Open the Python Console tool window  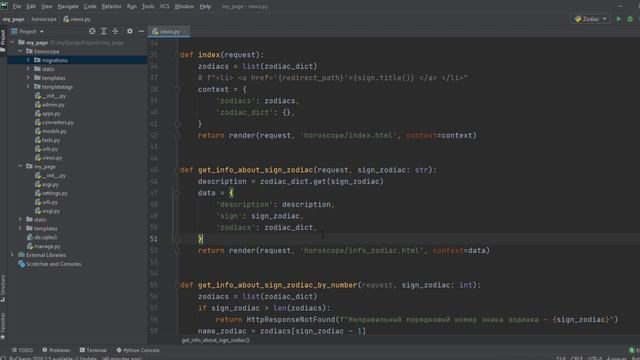point(138,350)
